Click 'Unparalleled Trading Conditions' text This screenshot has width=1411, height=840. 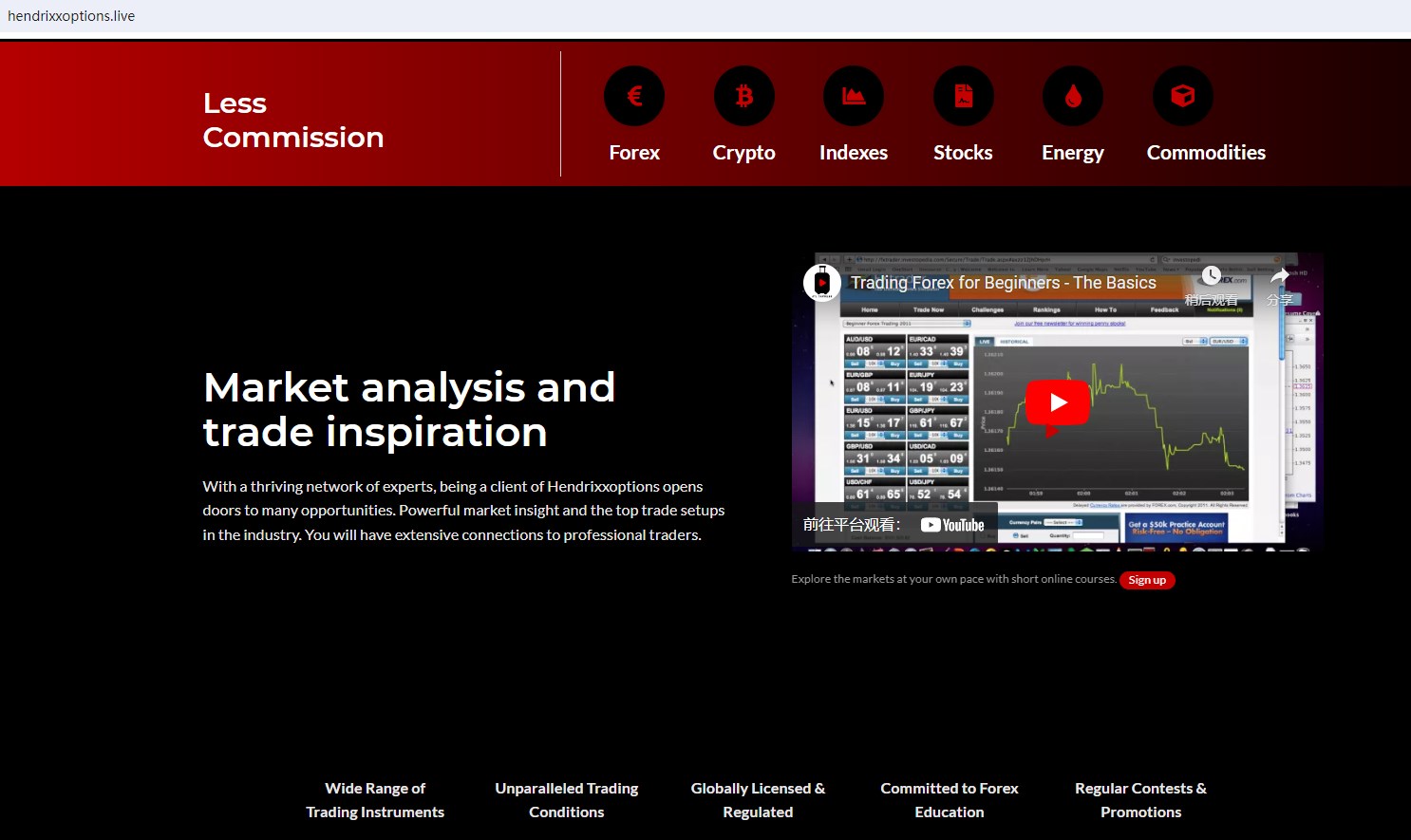coord(567,800)
